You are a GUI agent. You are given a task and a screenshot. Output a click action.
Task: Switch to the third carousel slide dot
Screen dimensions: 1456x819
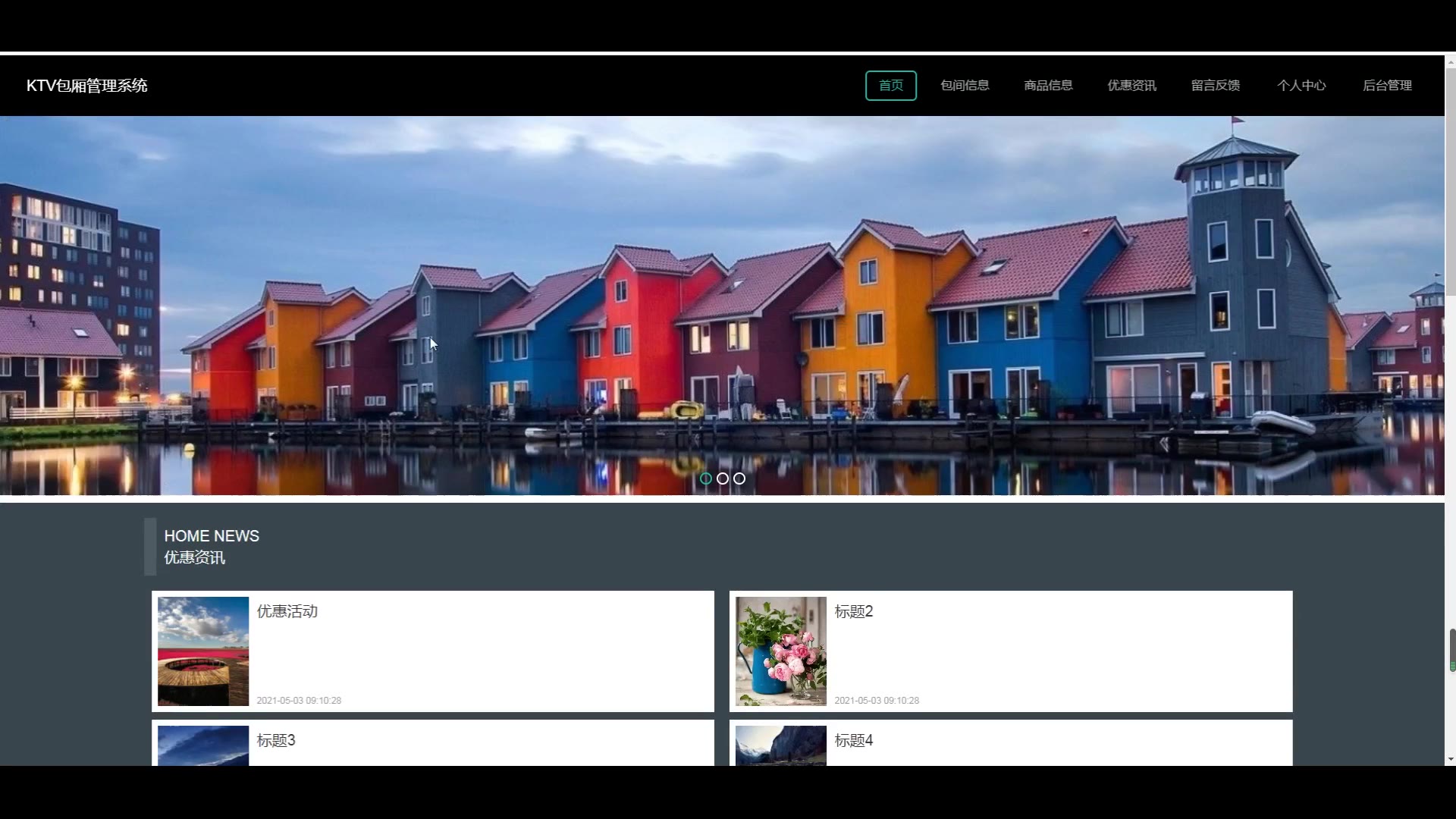coord(739,479)
